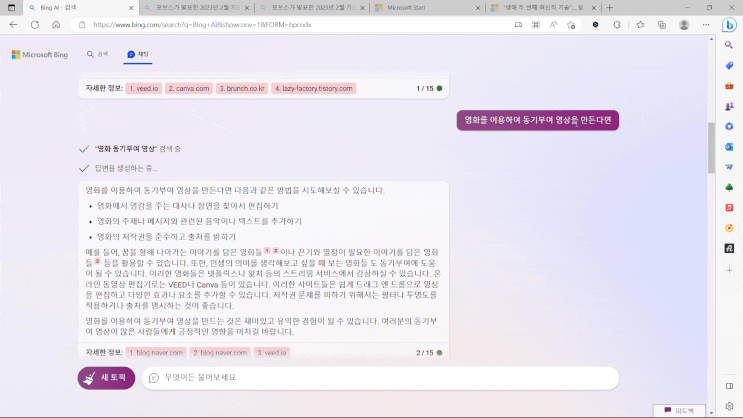Open the 3. brunch.co.kr source link
743x418 pixels.
click(242, 88)
